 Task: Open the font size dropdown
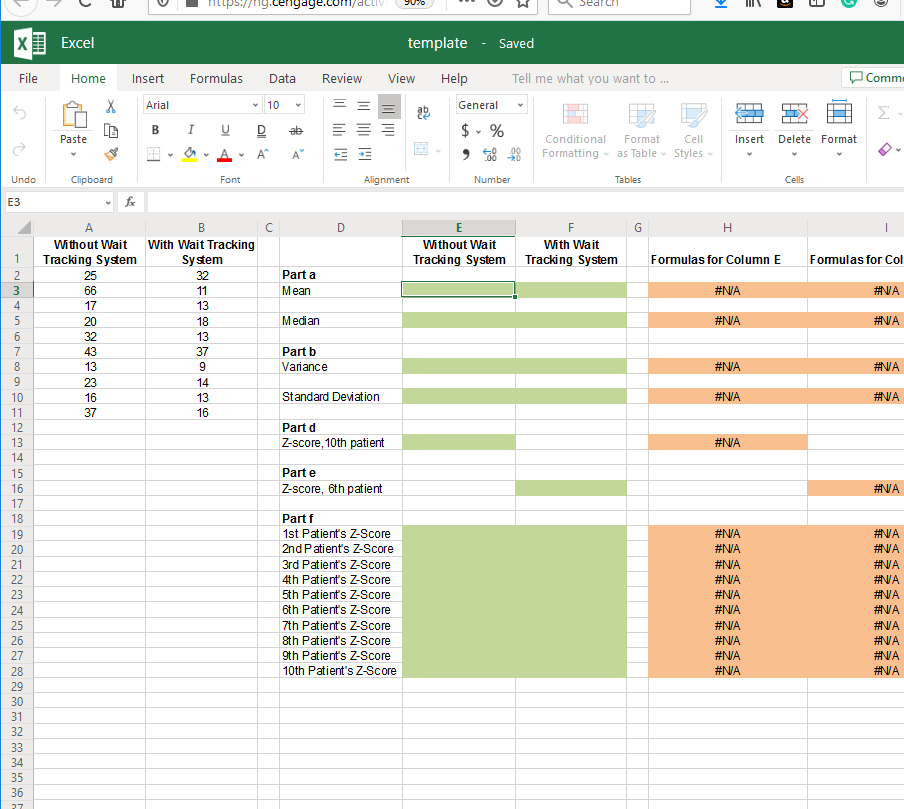[296, 104]
